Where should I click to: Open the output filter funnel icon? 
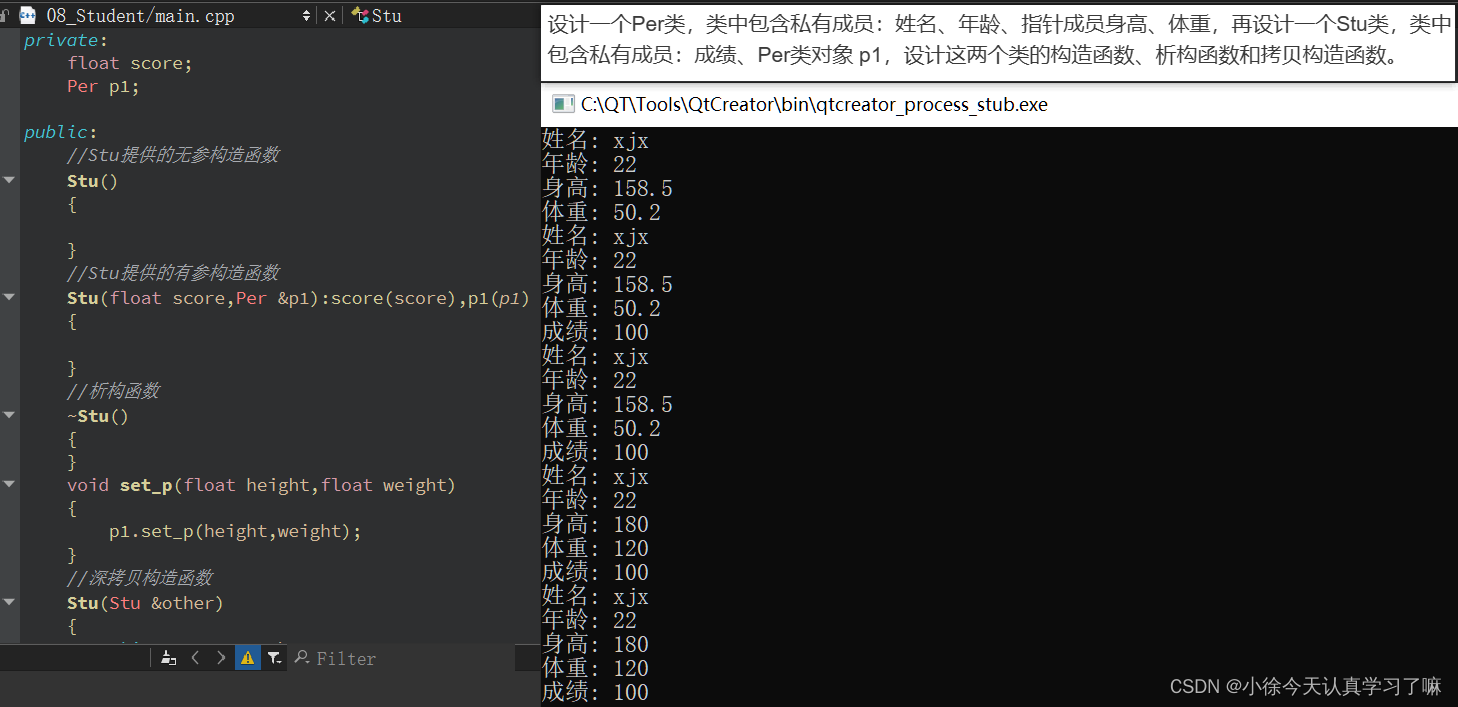click(274, 657)
